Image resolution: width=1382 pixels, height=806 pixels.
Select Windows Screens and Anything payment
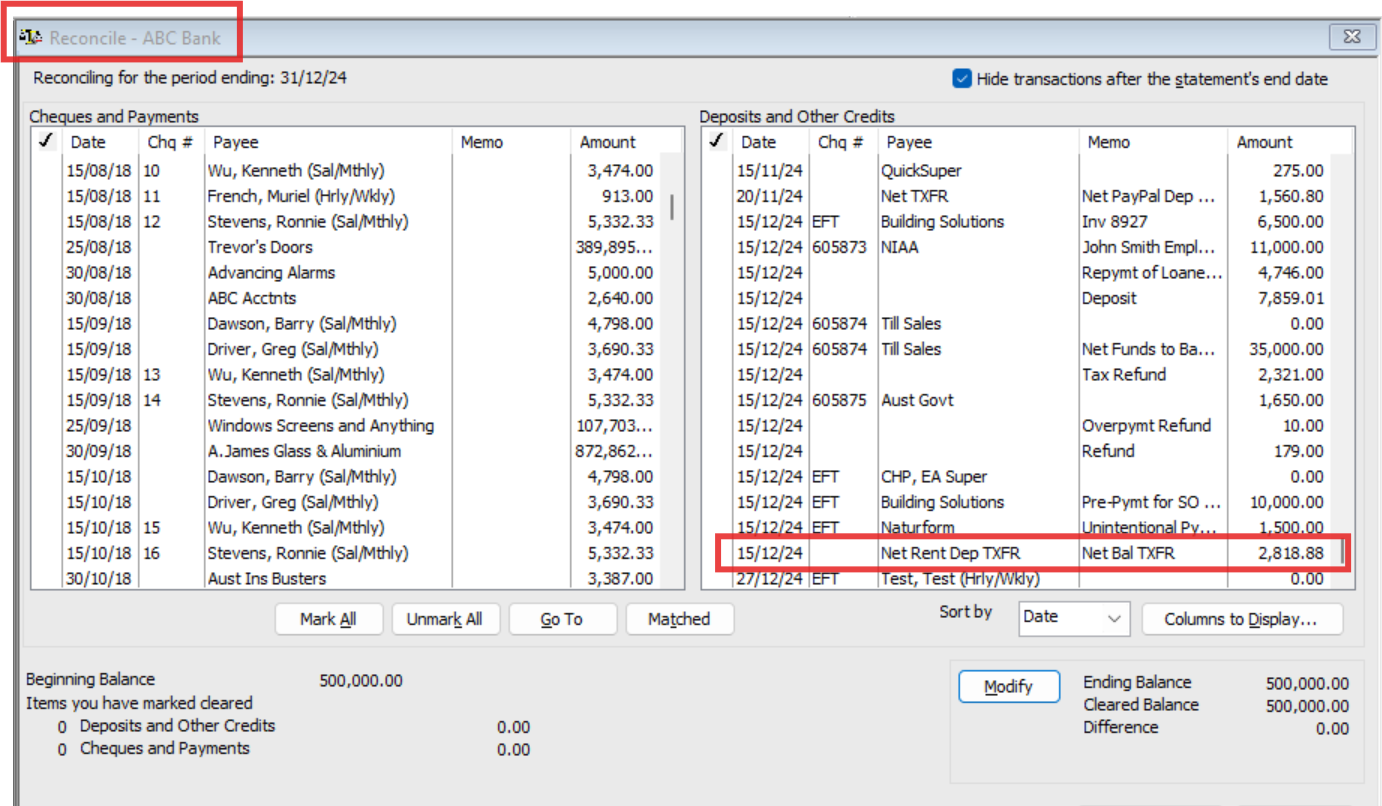click(x=346, y=426)
